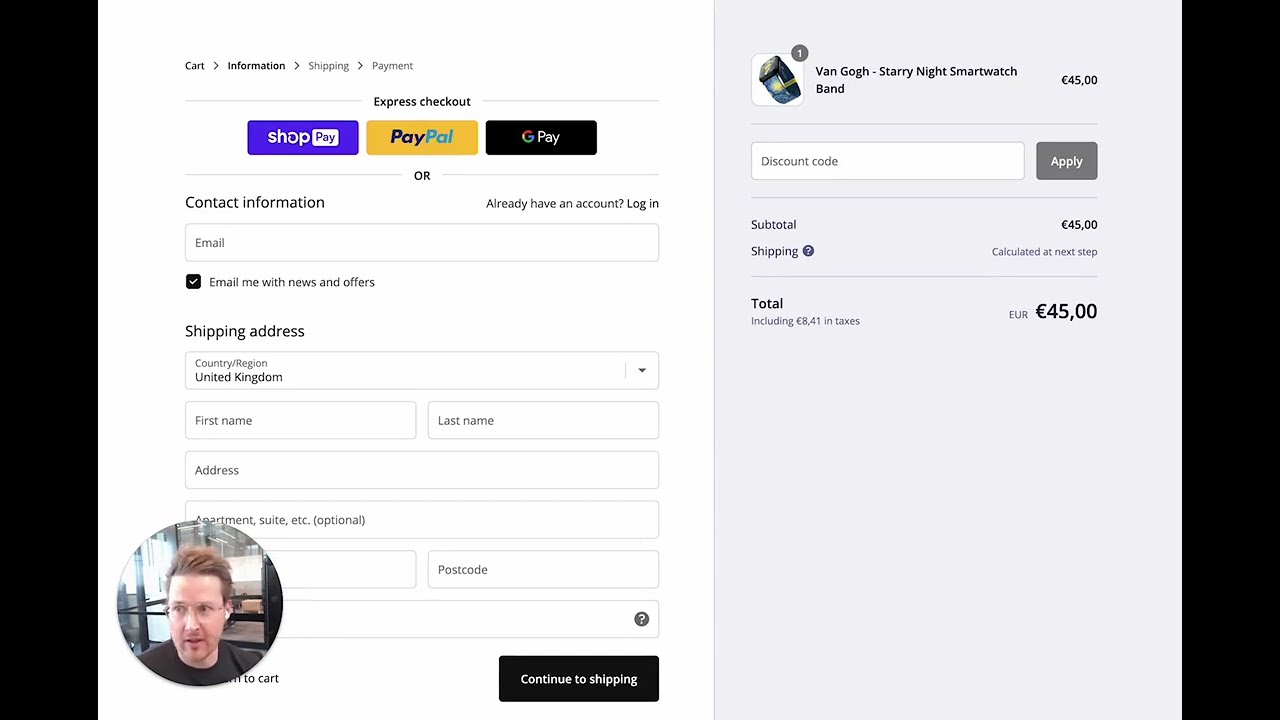Select the First name field
Screen dimensions: 1280x720
point(300,421)
